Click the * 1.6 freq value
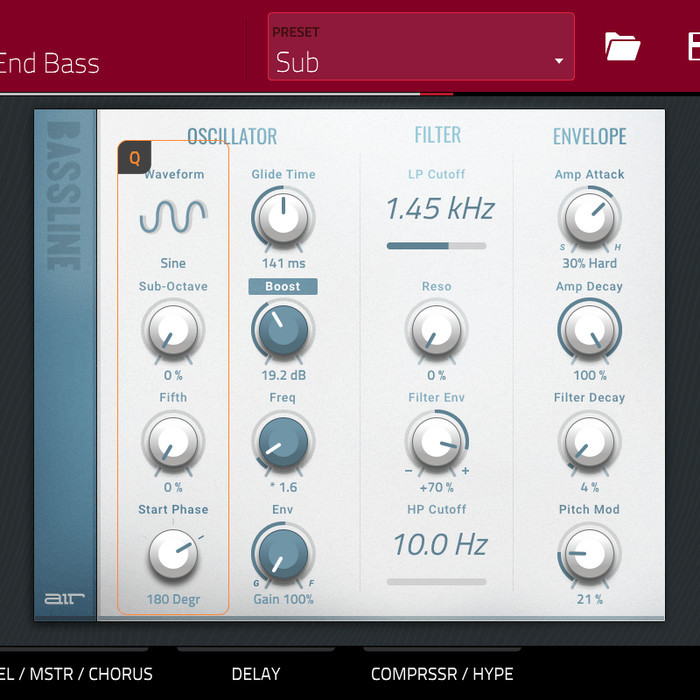The width and height of the screenshot is (700, 700). pyautogui.click(x=283, y=487)
